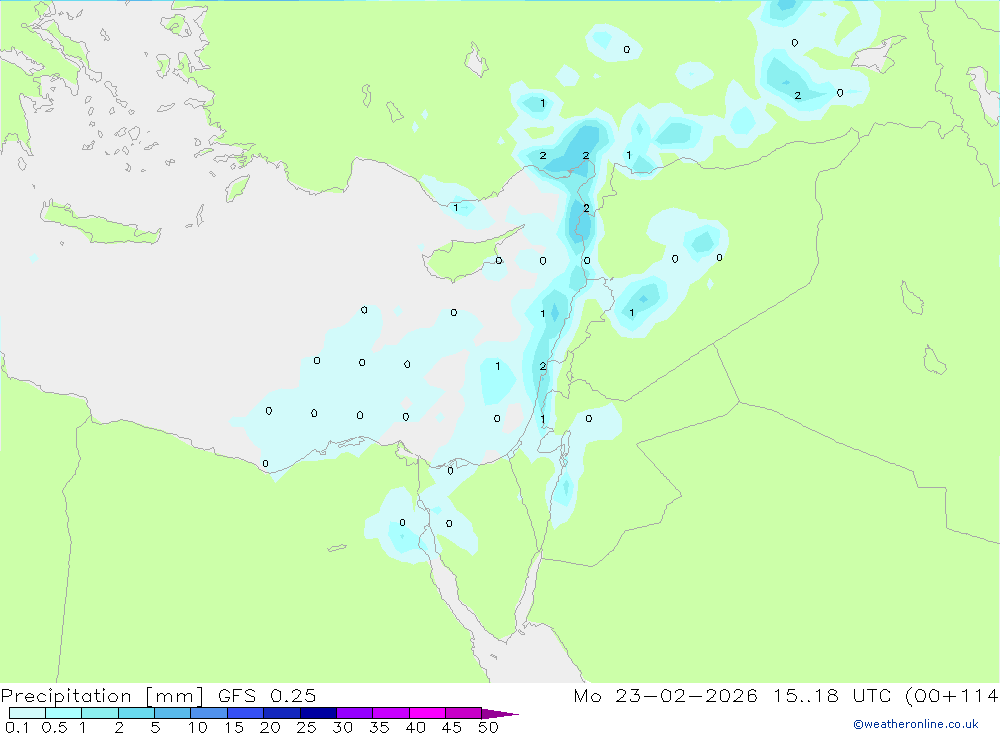Click the '35' legend scale label
Image resolution: width=1000 pixels, height=733 pixels.
379,727
